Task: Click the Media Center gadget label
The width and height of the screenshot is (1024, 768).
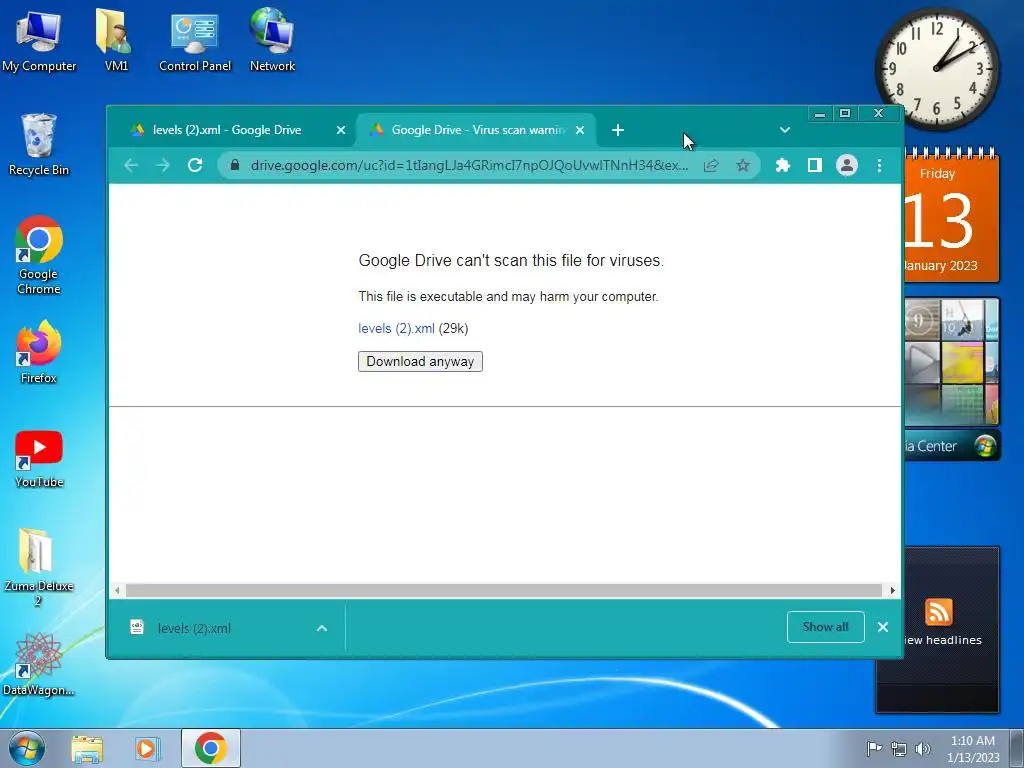Action: 952,446
